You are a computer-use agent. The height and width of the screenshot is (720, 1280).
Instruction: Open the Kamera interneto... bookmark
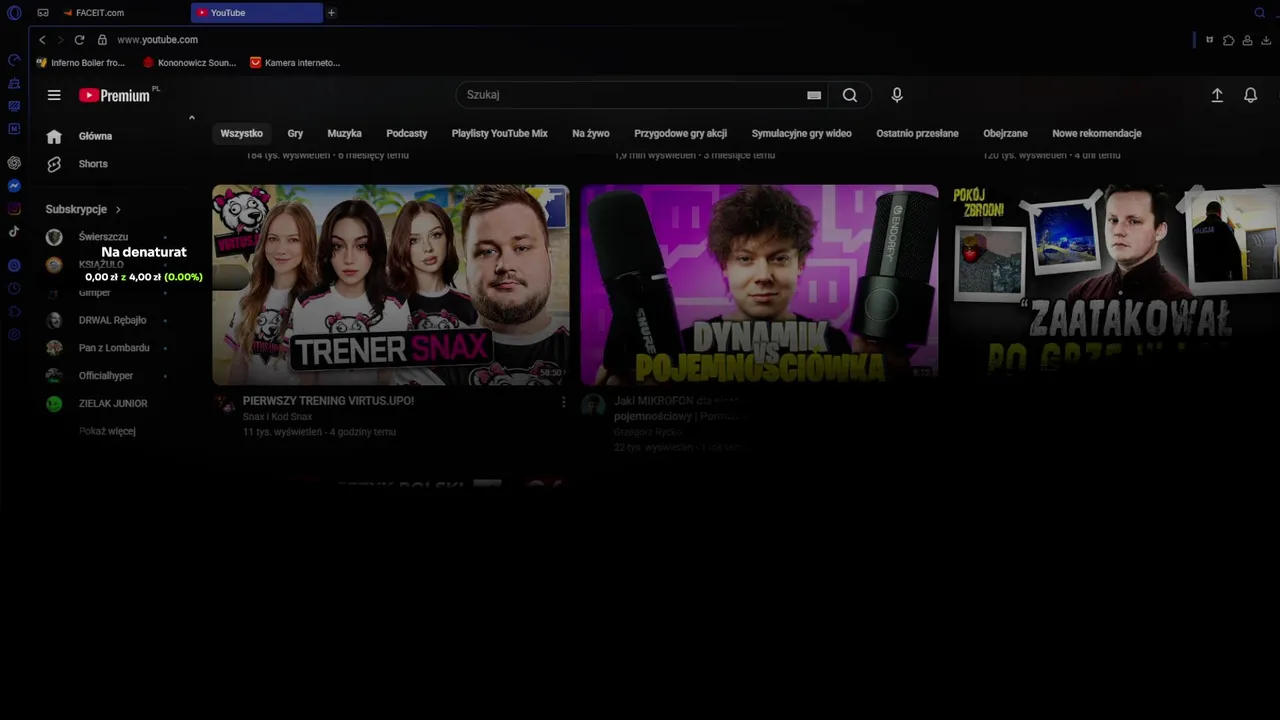295,63
